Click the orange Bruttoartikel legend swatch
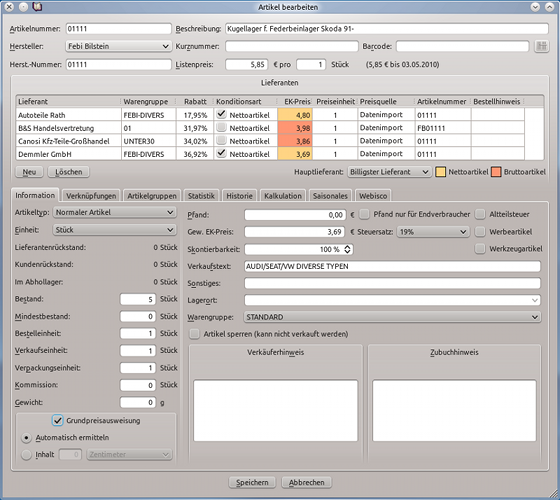This screenshot has width=560, height=500. click(x=496, y=172)
